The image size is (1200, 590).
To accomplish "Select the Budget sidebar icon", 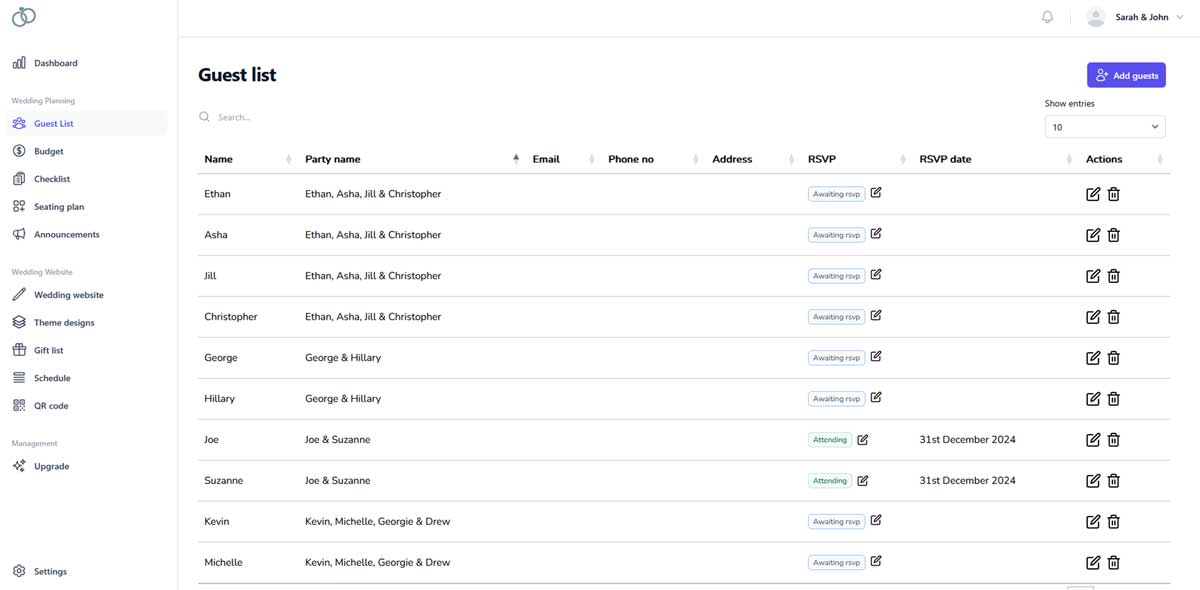I will coord(19,150).
